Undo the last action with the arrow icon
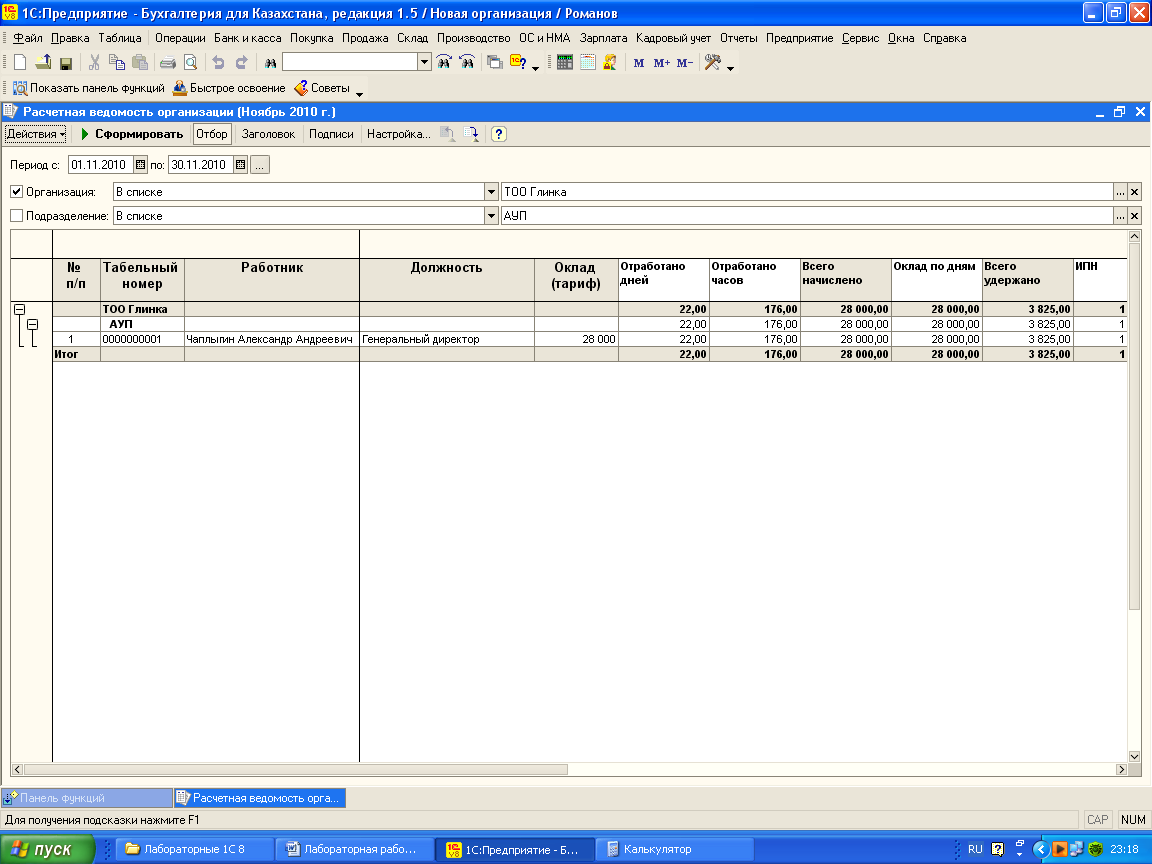 click(x=218, y=62)
